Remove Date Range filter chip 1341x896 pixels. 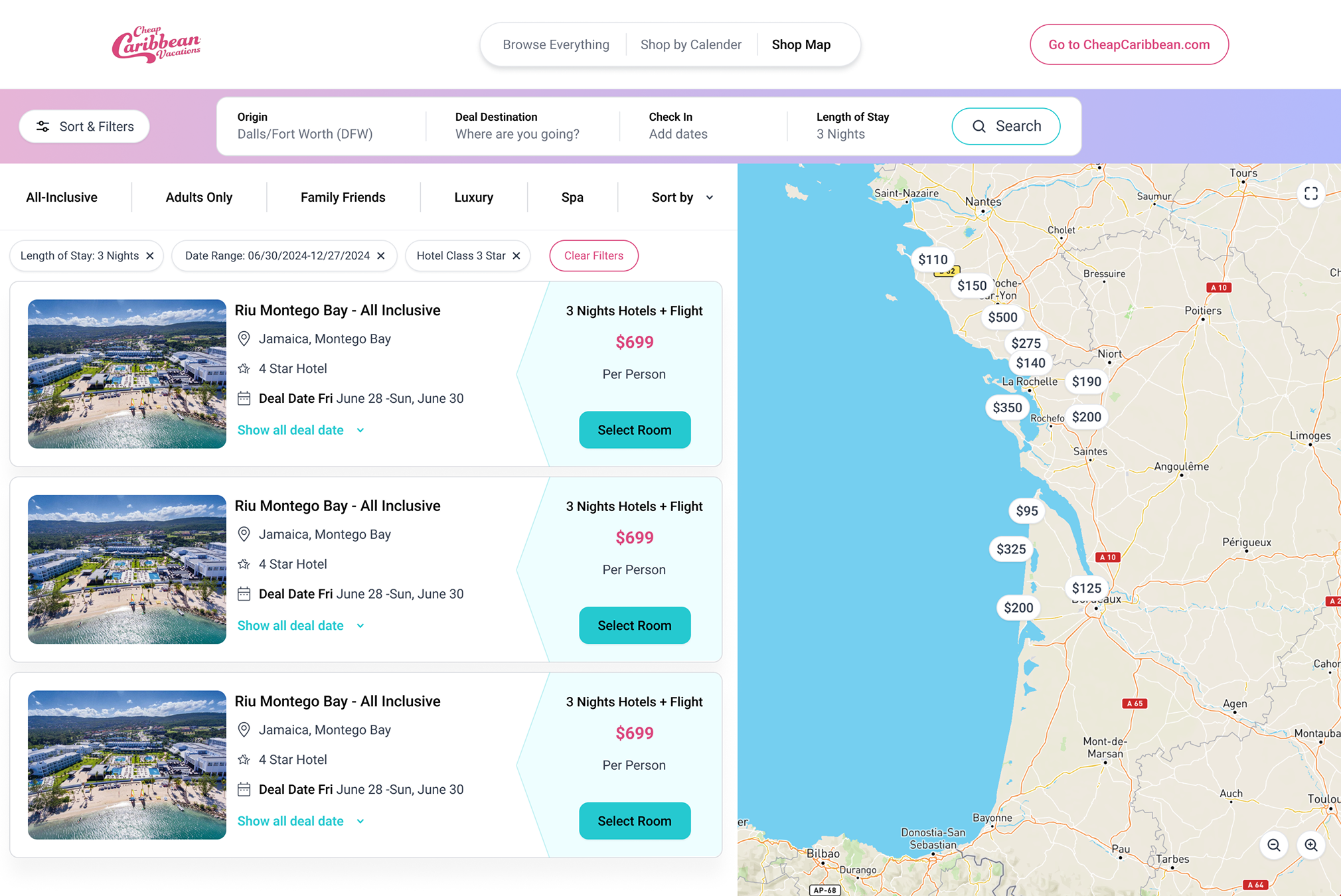[381, 256]
